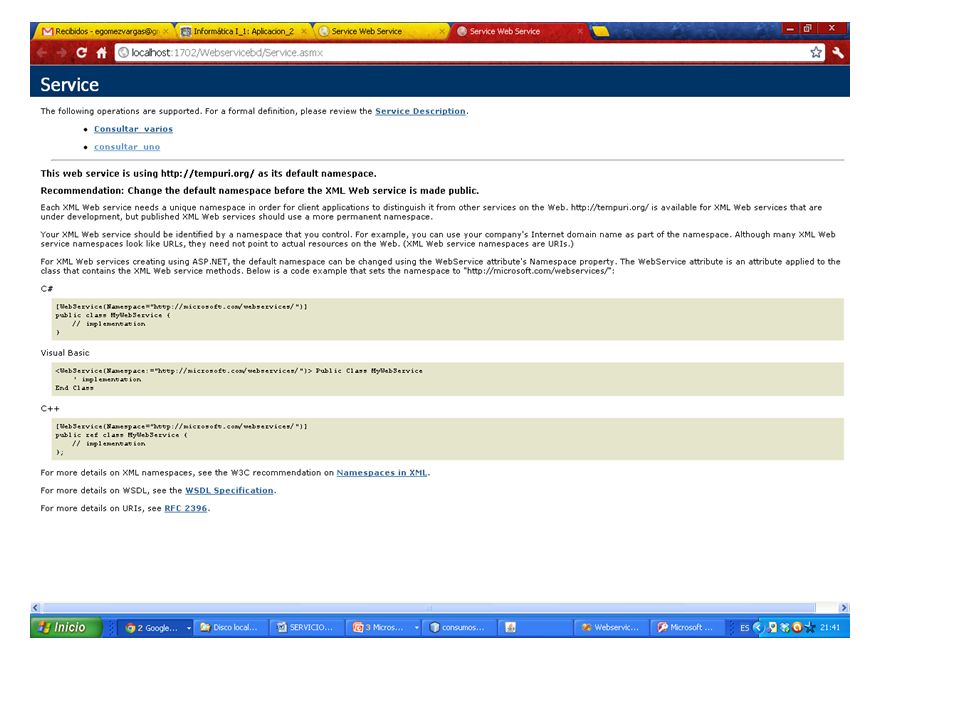Open the Service Description link
Viewport: 960px width, 720px height.
click(x=420, y=111)
